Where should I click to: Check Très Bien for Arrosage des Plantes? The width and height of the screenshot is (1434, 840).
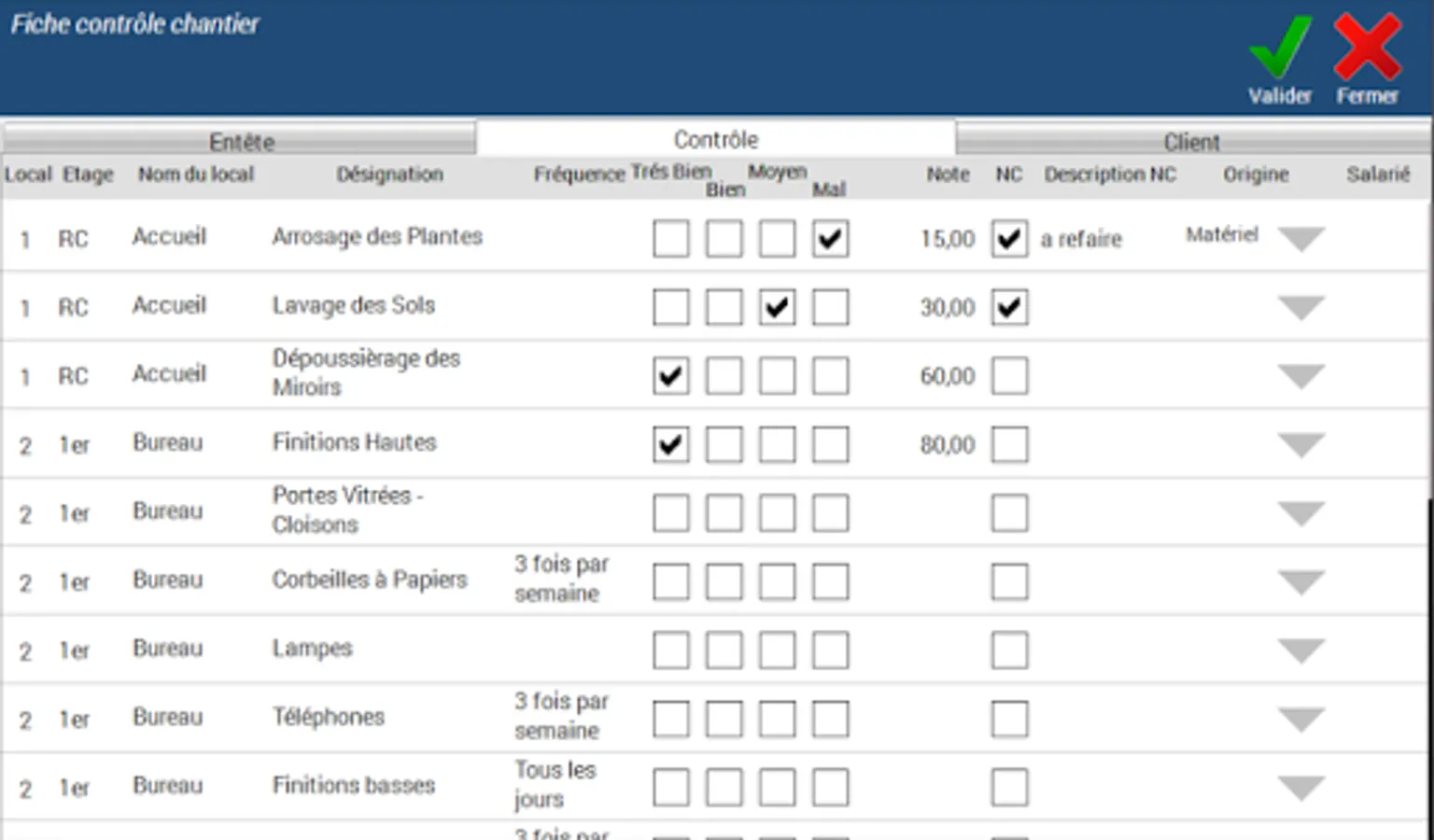671,239
